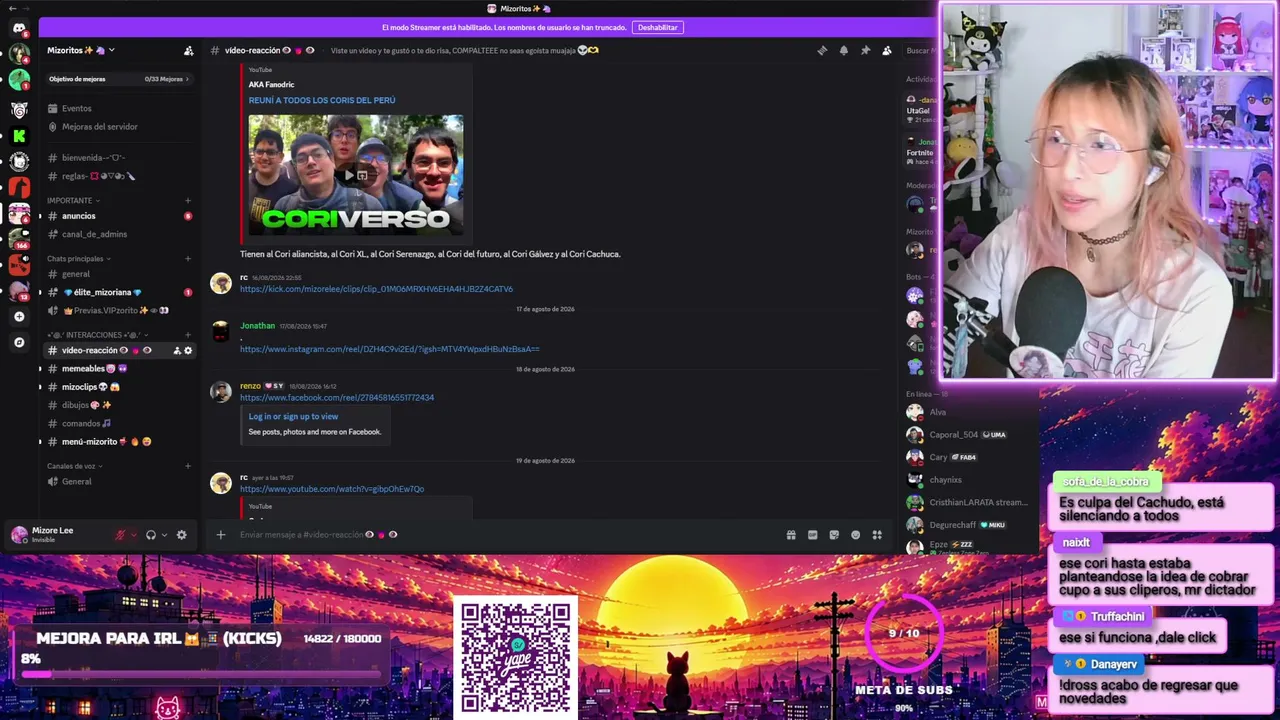The width and height of the screenshot is (1280, 720).
Task: Join the General voice channel
Action: pos(118,482)
